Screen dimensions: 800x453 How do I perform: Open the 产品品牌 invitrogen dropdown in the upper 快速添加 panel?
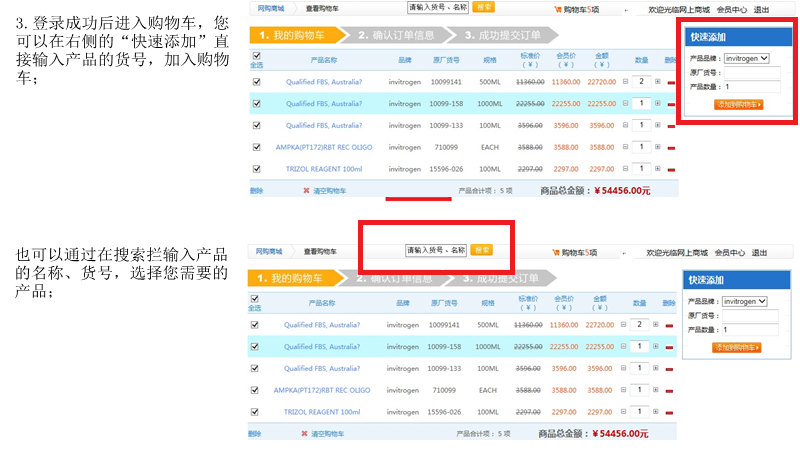click(x=745, y=58)
